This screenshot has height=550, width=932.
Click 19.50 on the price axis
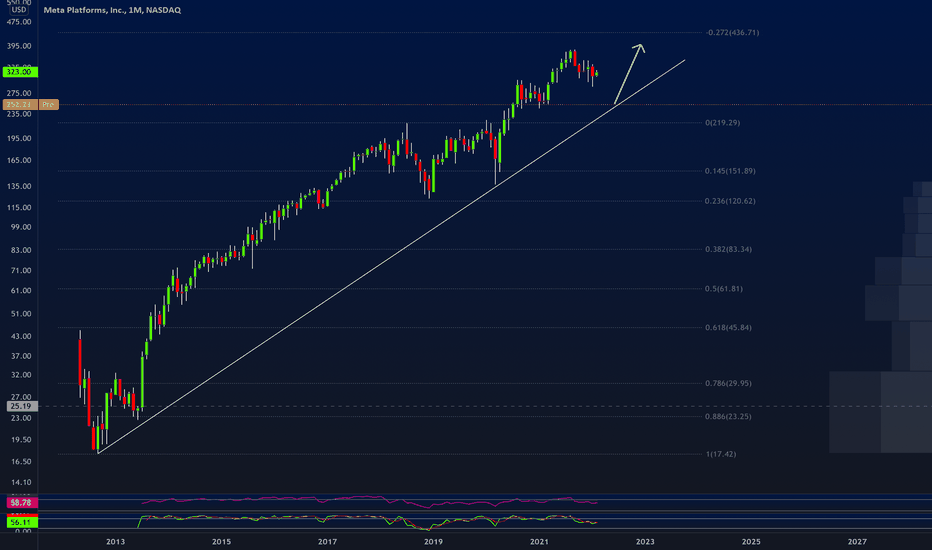(21, 440)
